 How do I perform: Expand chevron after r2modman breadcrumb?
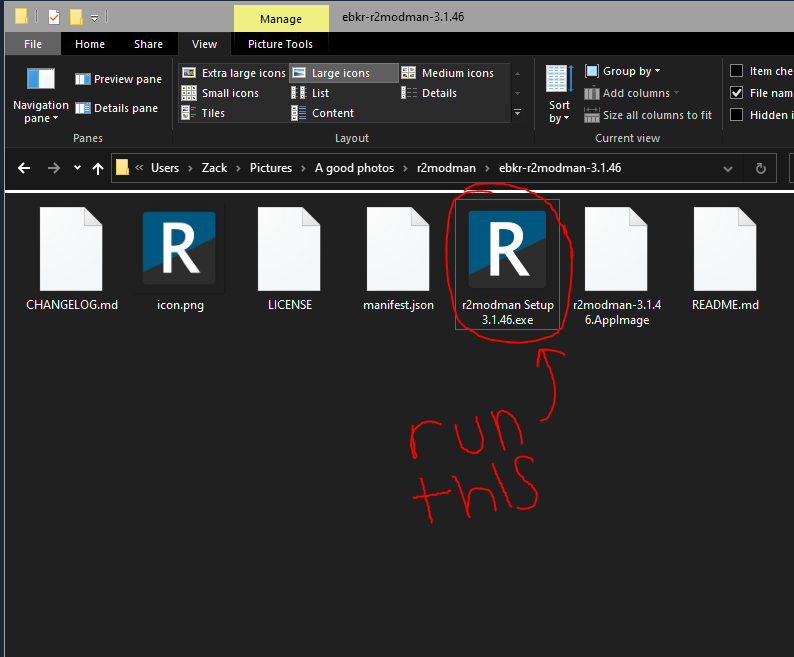[x=488, y=168]
